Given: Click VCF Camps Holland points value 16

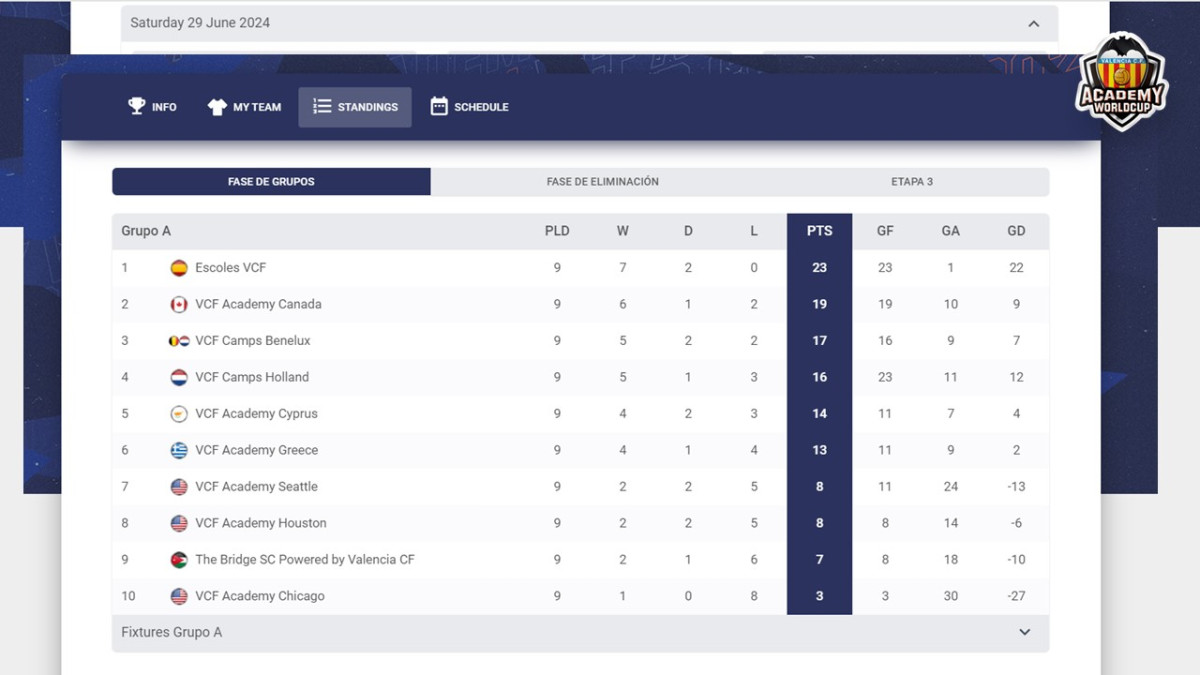Looking at the screenshot, I should coord(820,377).
